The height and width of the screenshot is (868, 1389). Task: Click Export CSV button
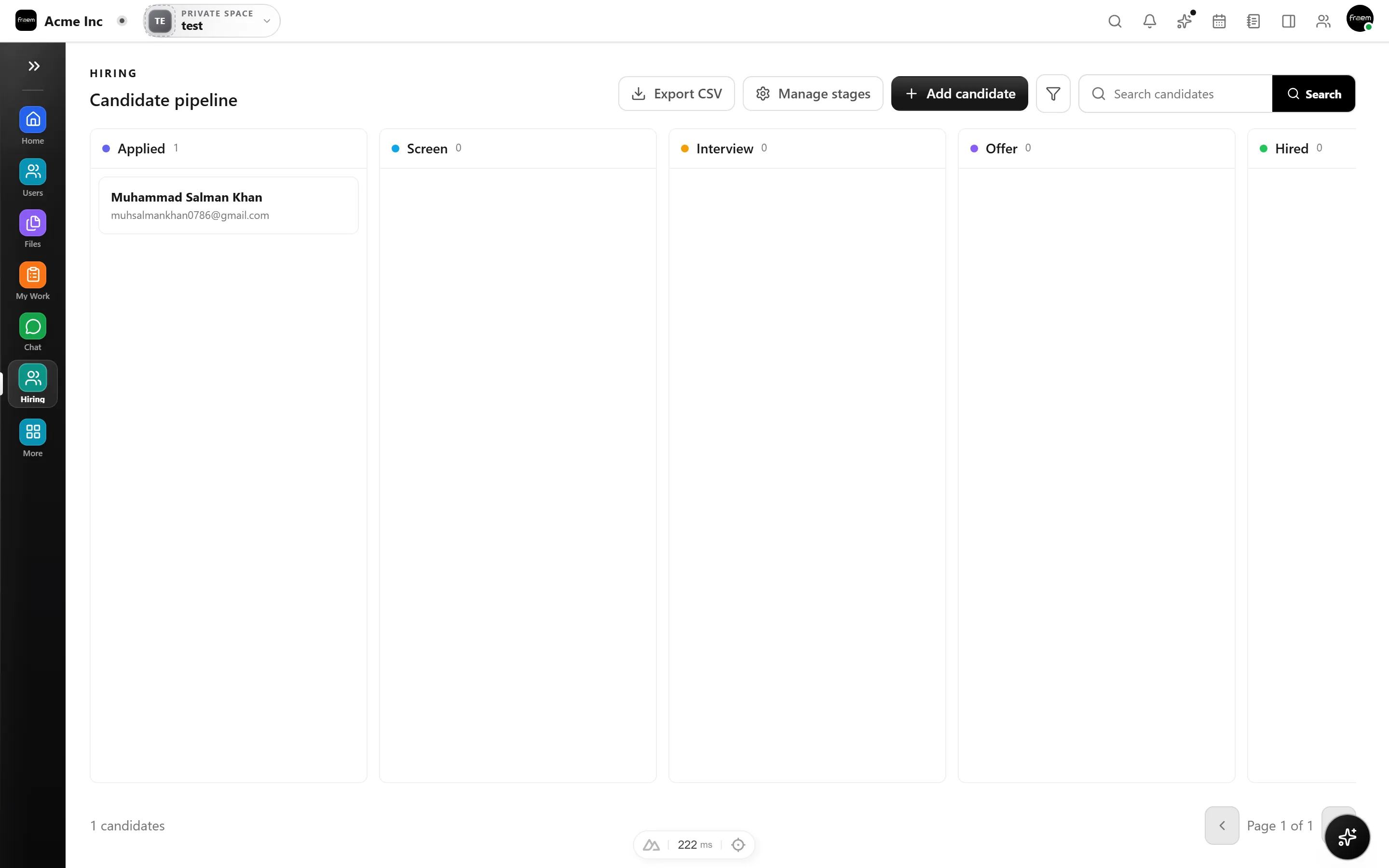(676, 94)
